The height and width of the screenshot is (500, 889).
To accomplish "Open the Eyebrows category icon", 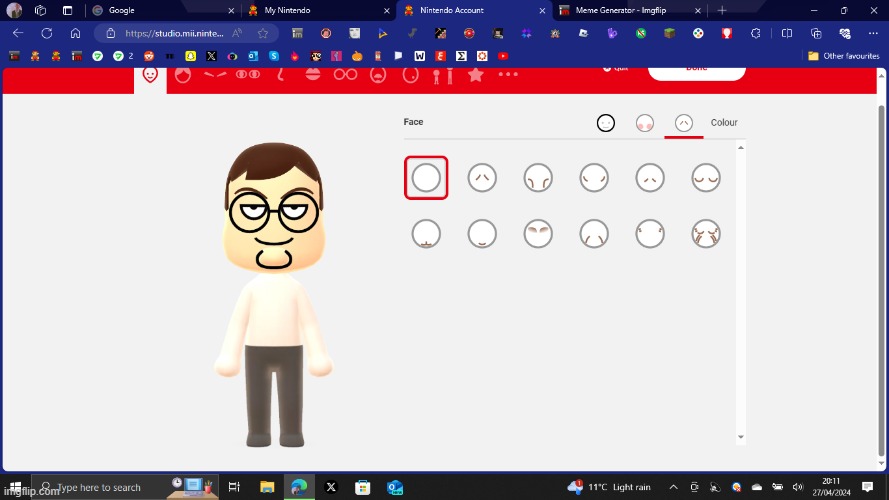I will click(215, 74).
